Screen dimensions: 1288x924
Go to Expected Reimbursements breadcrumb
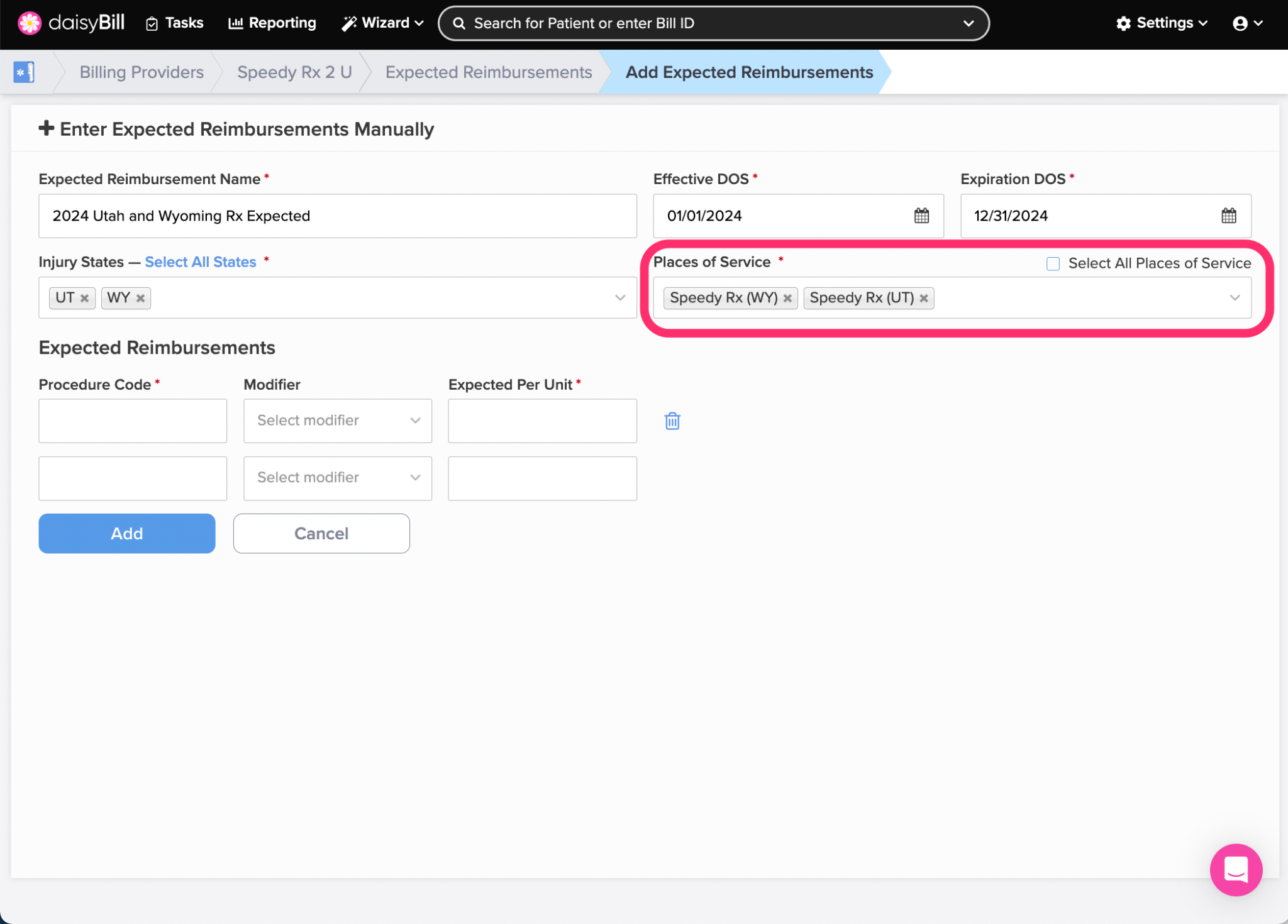pos(489,72)
